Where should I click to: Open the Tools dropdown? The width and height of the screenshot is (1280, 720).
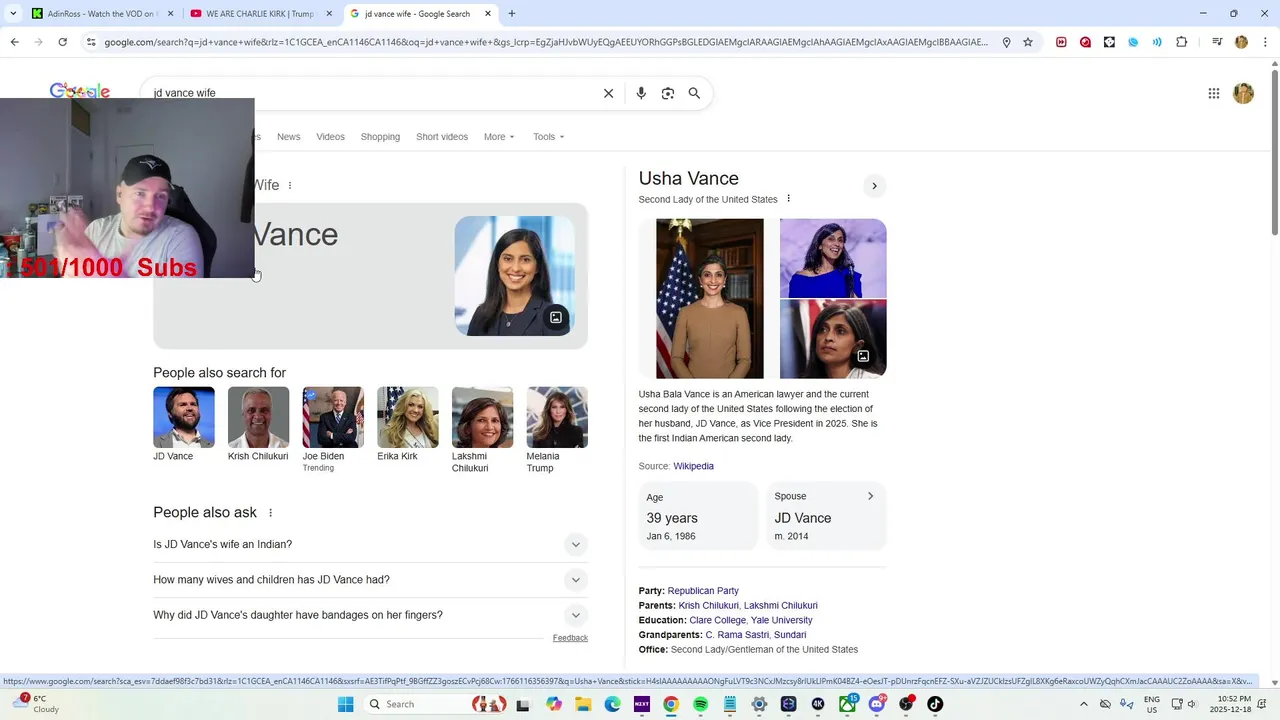click(x=548, y=137)
